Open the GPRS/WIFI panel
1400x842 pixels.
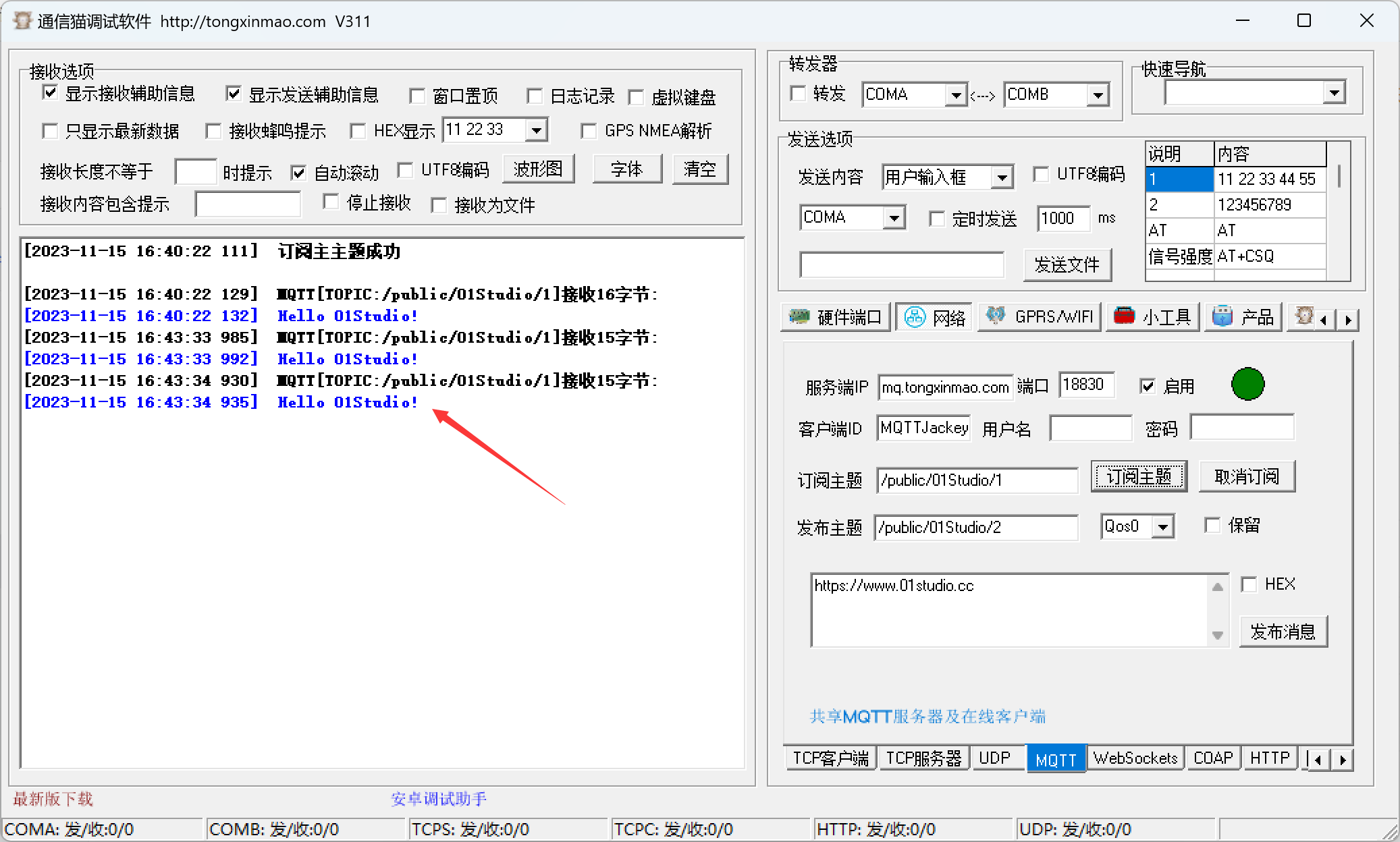click(x=1039, y=316)
